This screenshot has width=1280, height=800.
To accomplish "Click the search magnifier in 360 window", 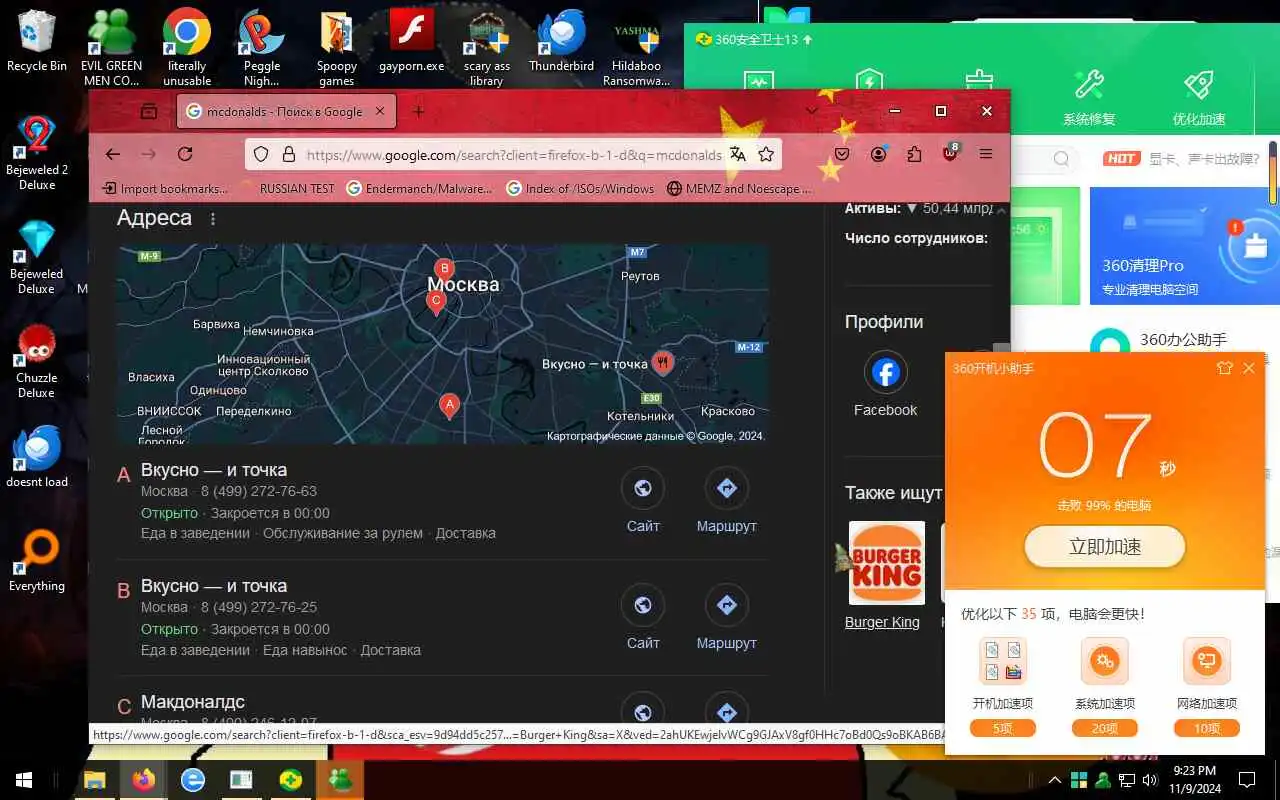I will tap(1061, 158).
